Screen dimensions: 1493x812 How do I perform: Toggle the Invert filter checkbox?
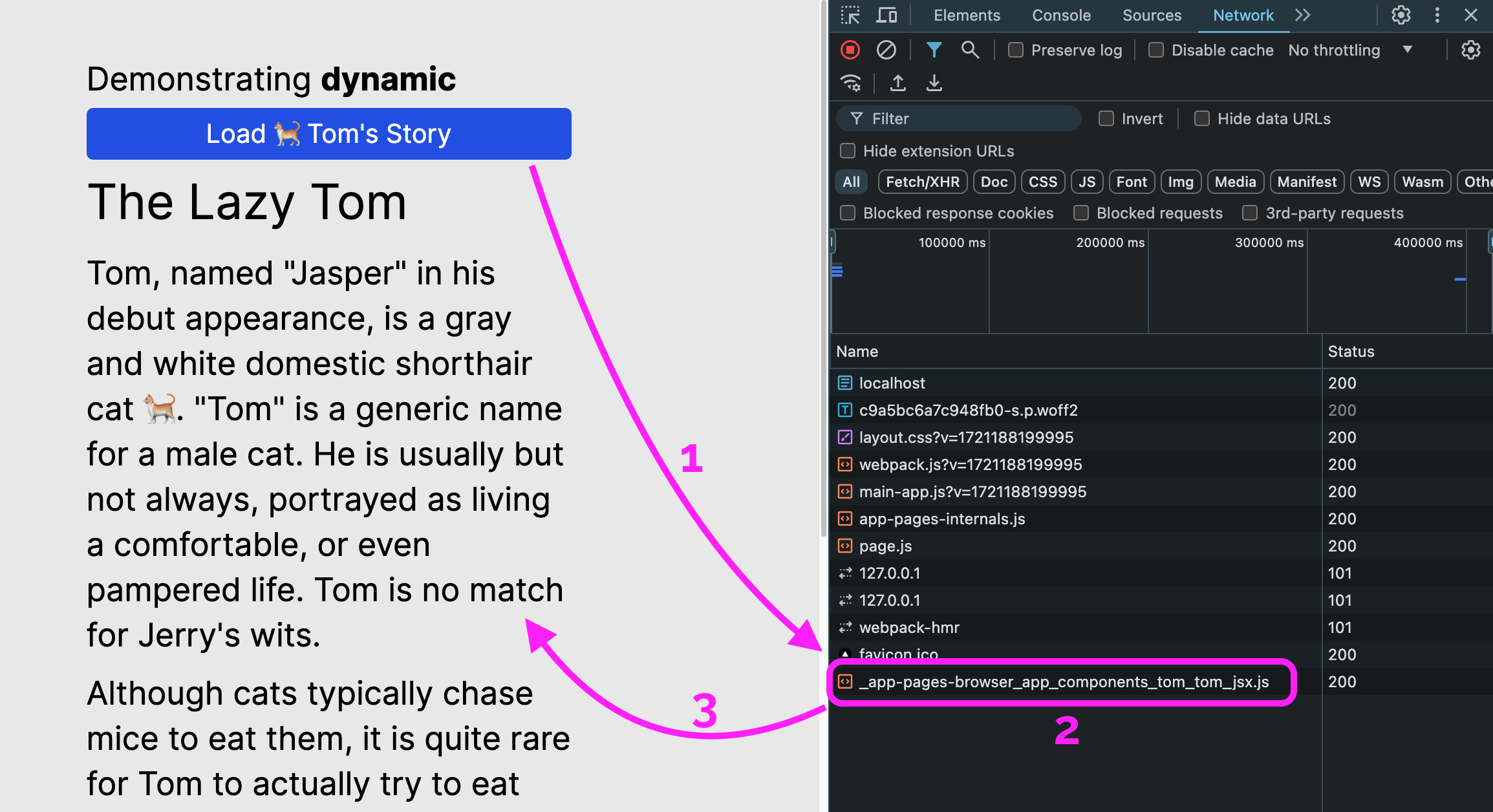(1106, 119)
